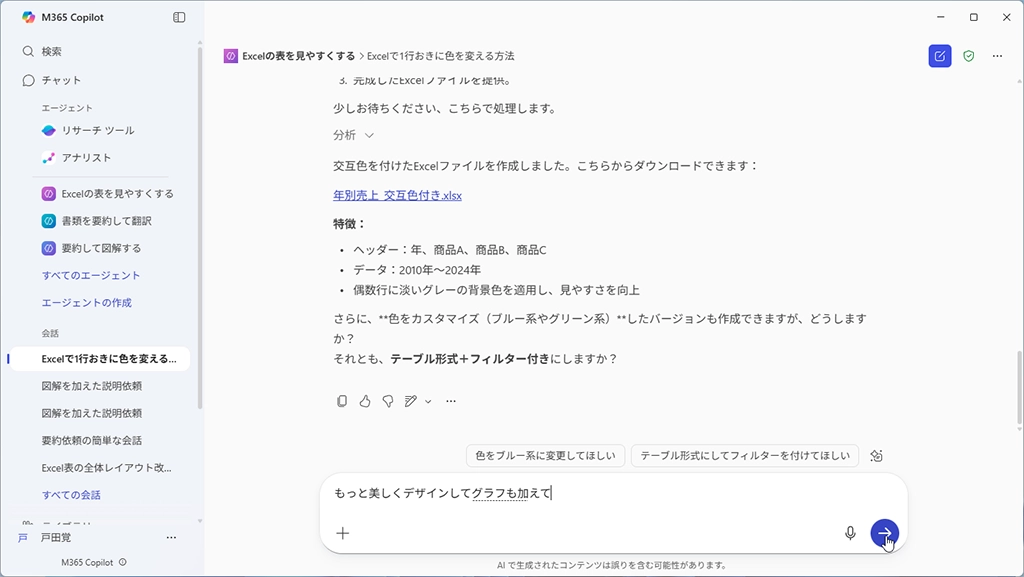Expand the 分析 section chevron
This screenshot has width=1024, height=577.
(x=369, y=135)
